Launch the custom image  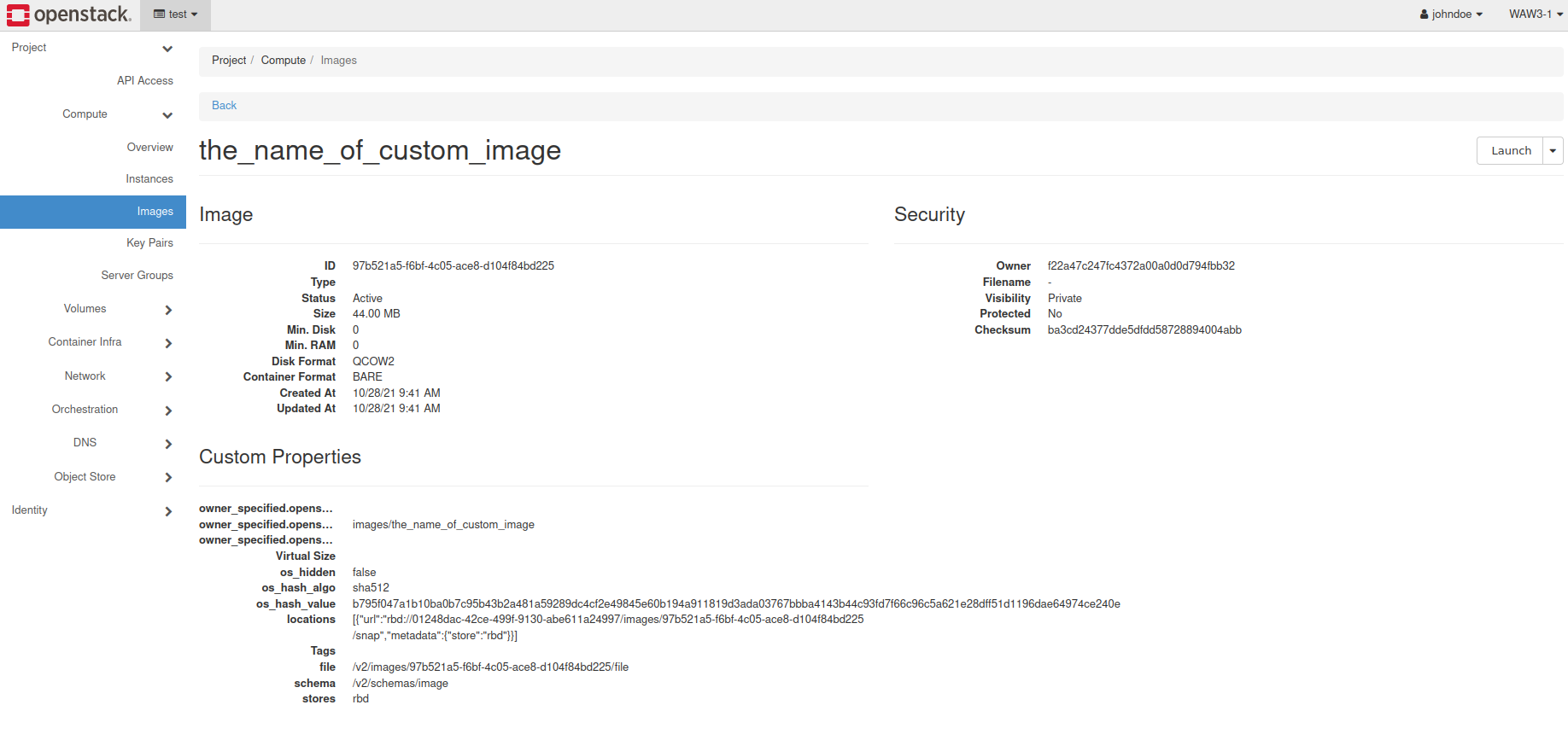click(x=1510, y=151)
